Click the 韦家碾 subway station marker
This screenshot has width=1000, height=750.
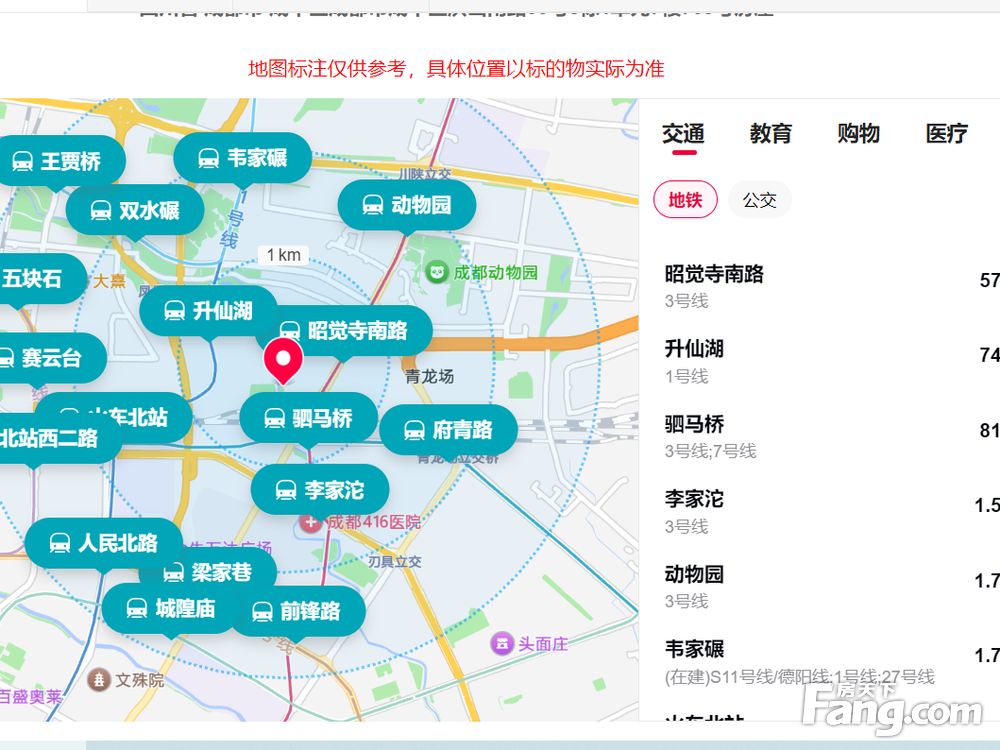pyautogui.click(x=243, y=158)
